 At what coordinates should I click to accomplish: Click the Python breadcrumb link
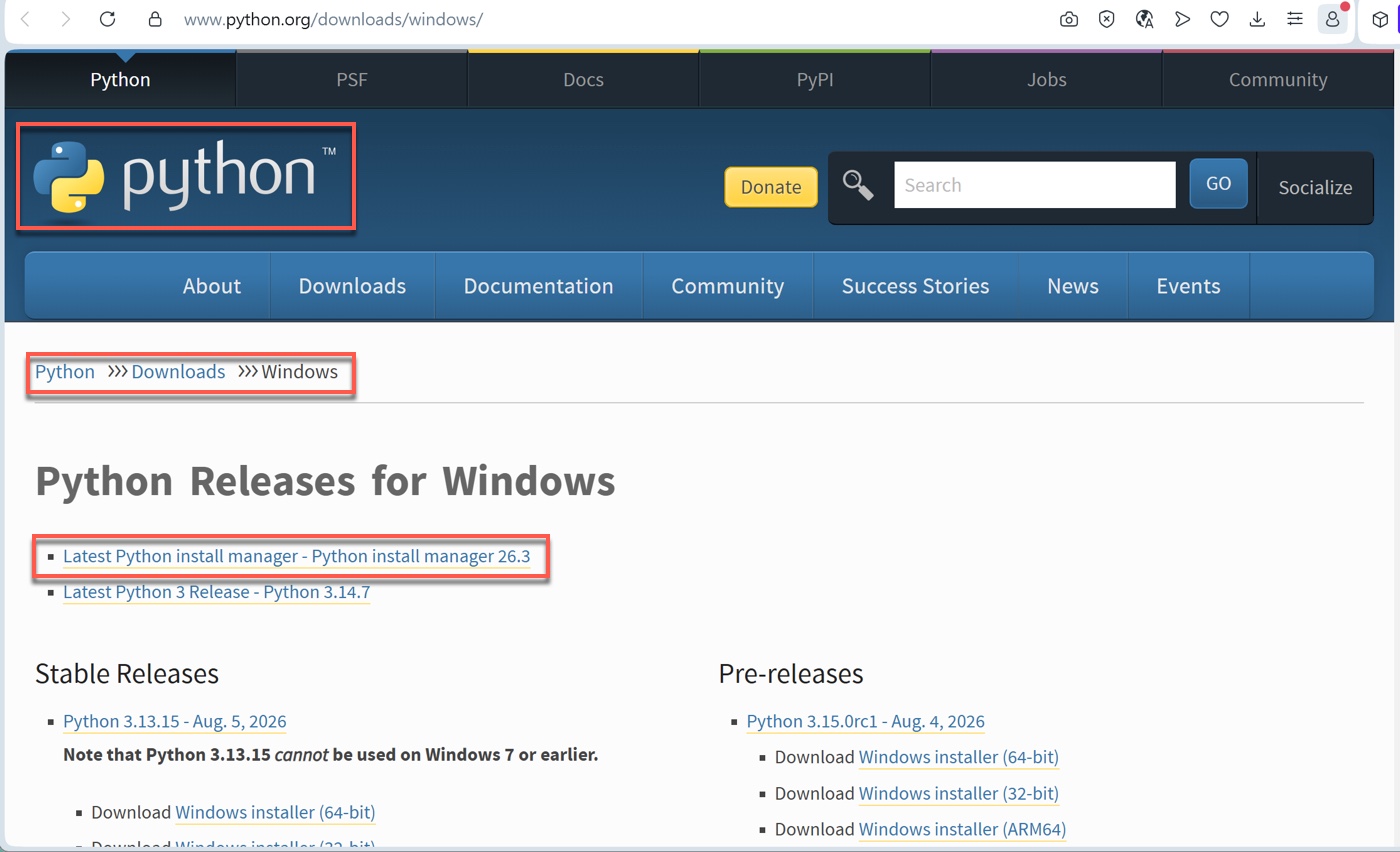pos(65,372)
